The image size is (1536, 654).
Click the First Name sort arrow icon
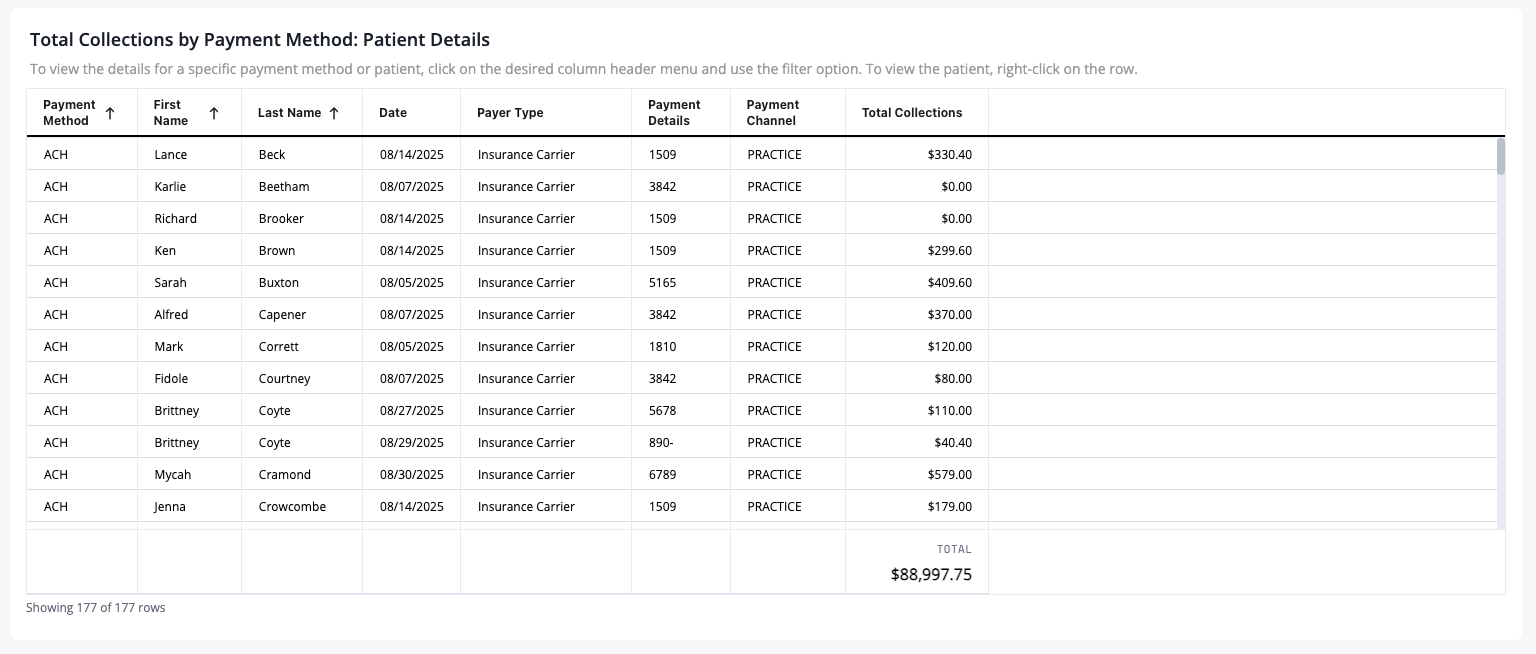coord(214,113)
